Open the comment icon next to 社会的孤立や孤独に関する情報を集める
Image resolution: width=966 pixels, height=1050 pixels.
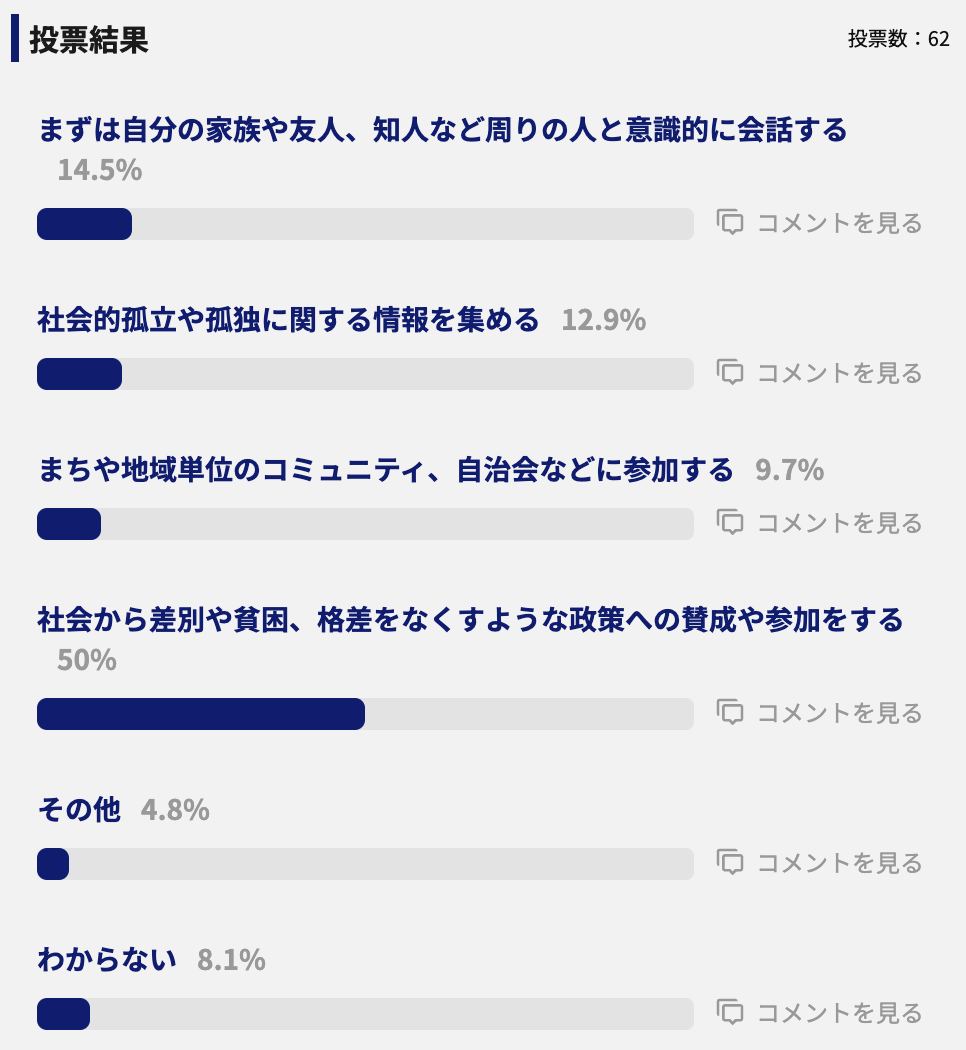[x=733, y=373]
